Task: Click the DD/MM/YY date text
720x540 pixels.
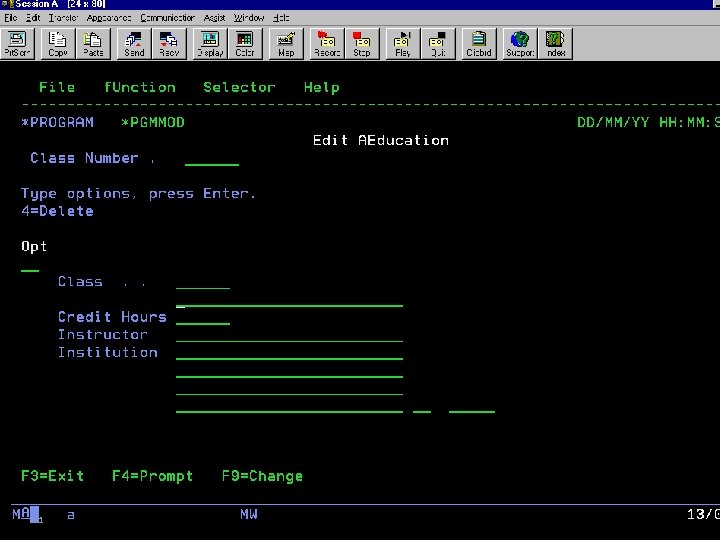Action: 613,123
